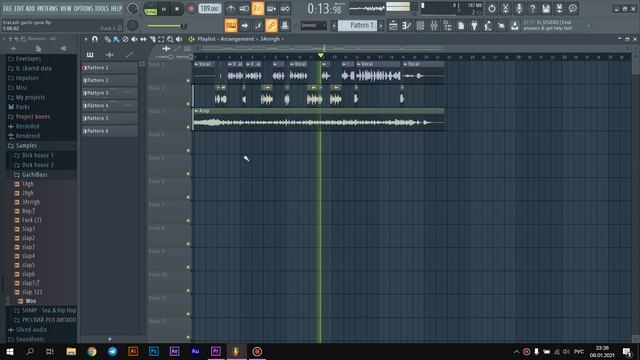This screenshot has width=640, height=360.
Task: Select the playlist slip tool
Action: tap(143, 39)
